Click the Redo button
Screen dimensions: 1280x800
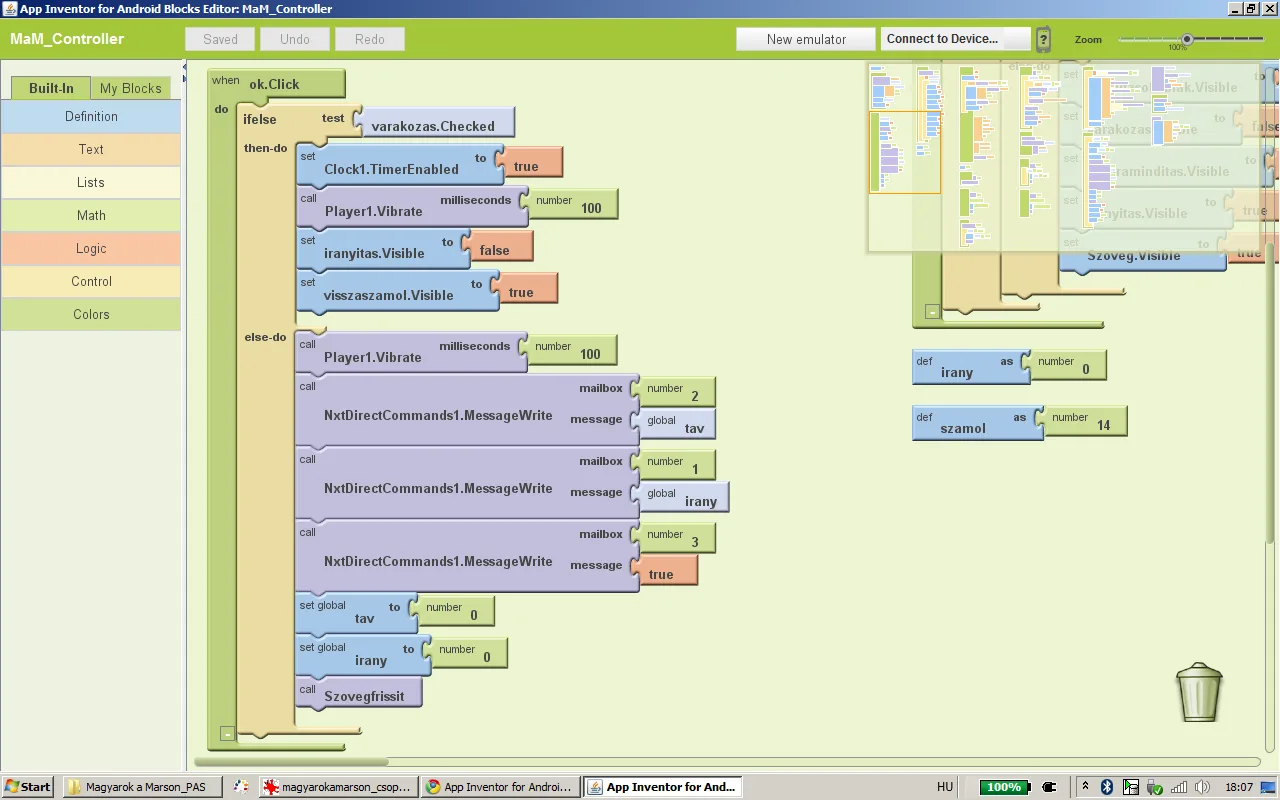tap(370, 39)
